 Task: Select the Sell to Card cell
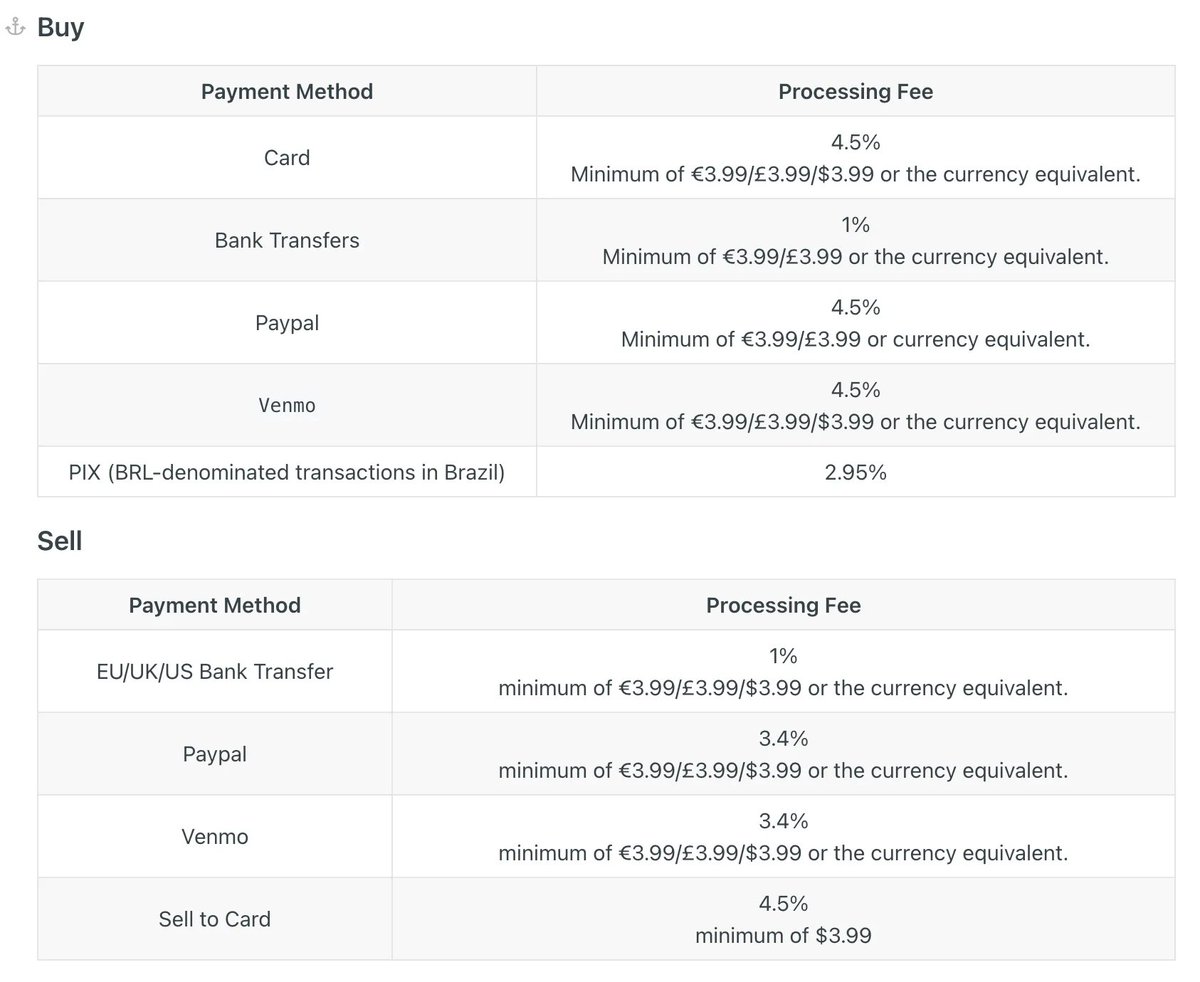pyautogui.click(x=215, y=919)
